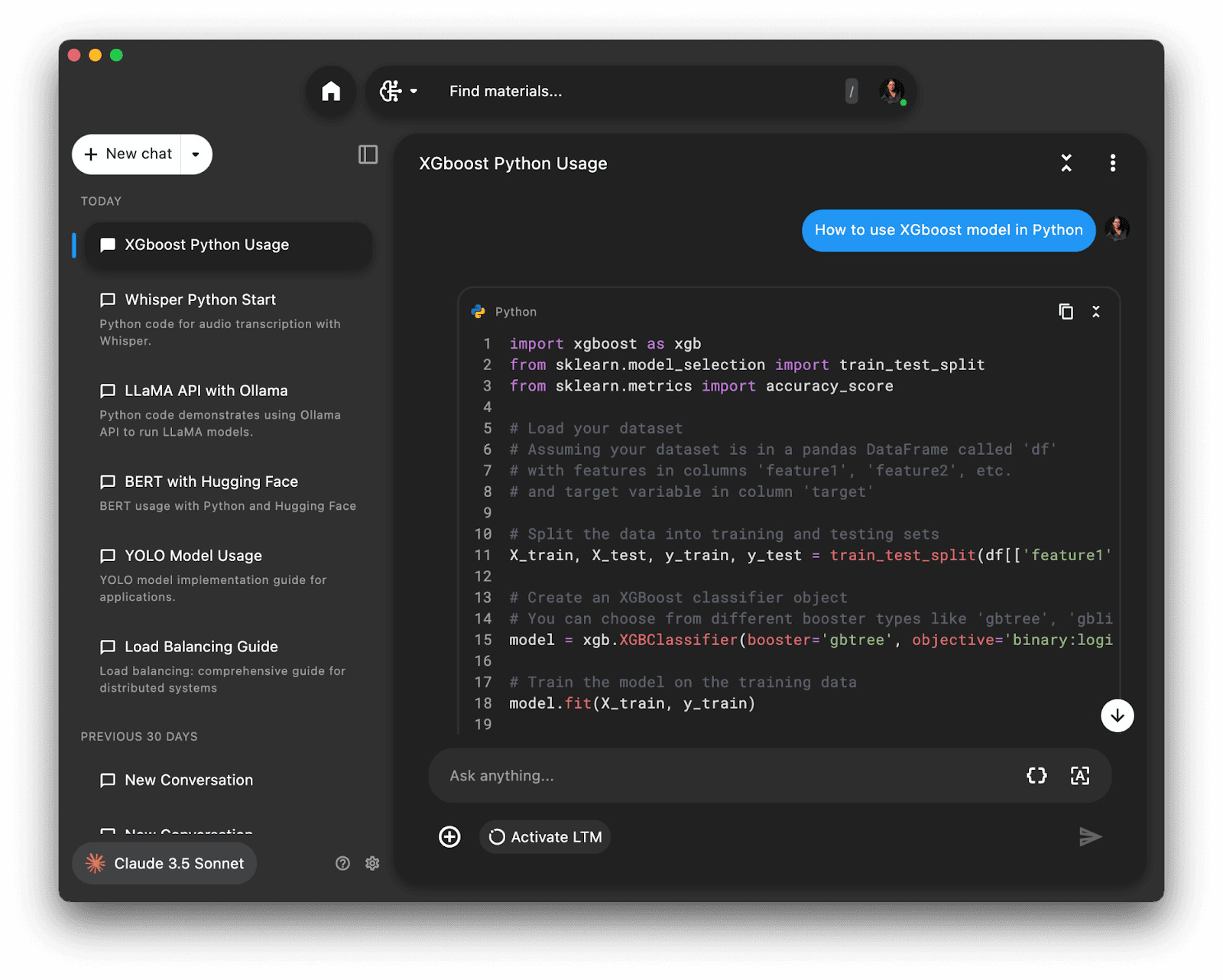Click filled chat icon beside XGboost Python Usage
The width and height of the screenshot is (1223, 980).
point(108,245)
